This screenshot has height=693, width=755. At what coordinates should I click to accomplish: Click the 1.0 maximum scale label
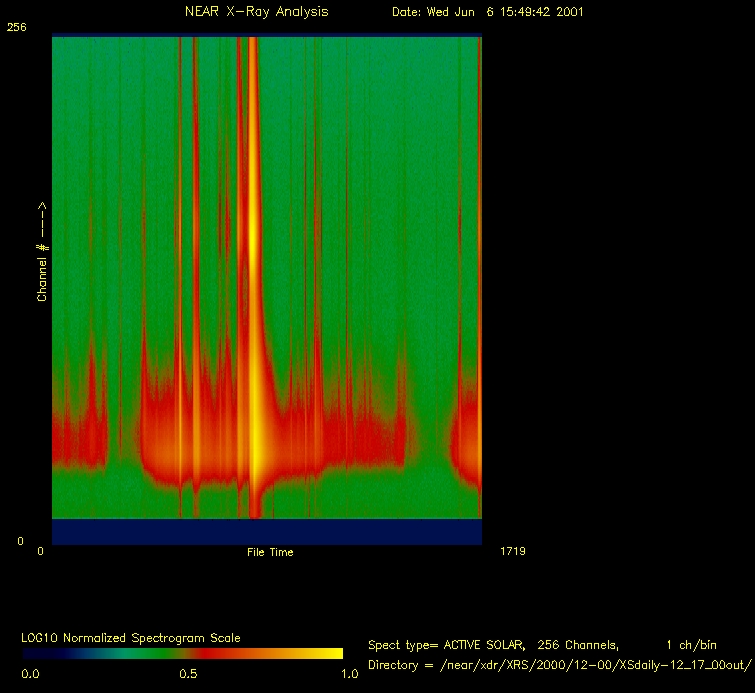click(x=349, y=674)
